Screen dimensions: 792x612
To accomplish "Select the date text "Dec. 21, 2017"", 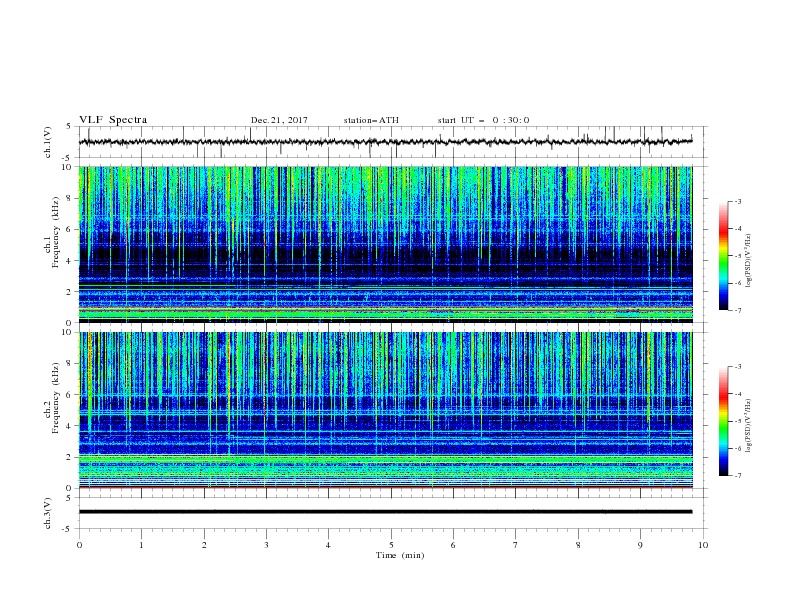I will coord(279,120).
